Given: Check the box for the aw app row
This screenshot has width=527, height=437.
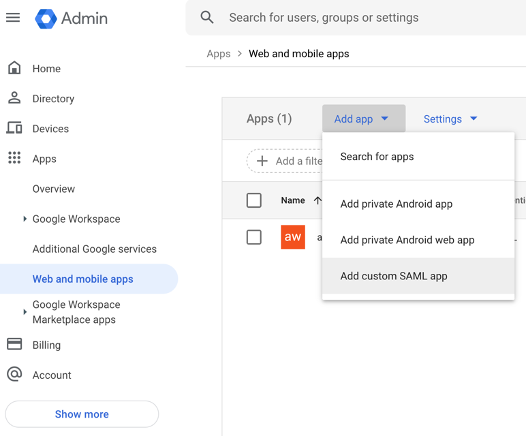Looking at the screenshot, I should (x=254, y=237).
